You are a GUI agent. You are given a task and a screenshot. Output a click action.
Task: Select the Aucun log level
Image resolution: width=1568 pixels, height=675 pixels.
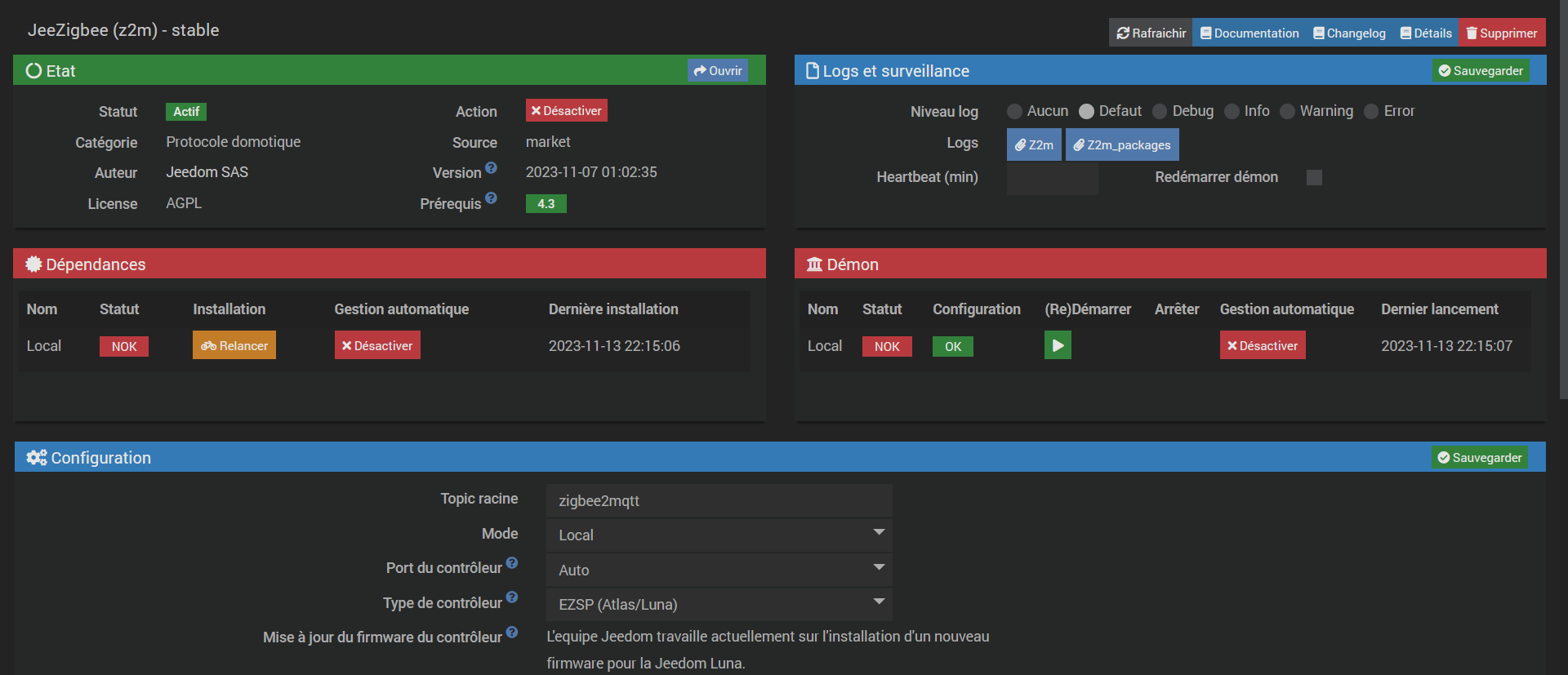(x=1014, y=112)
